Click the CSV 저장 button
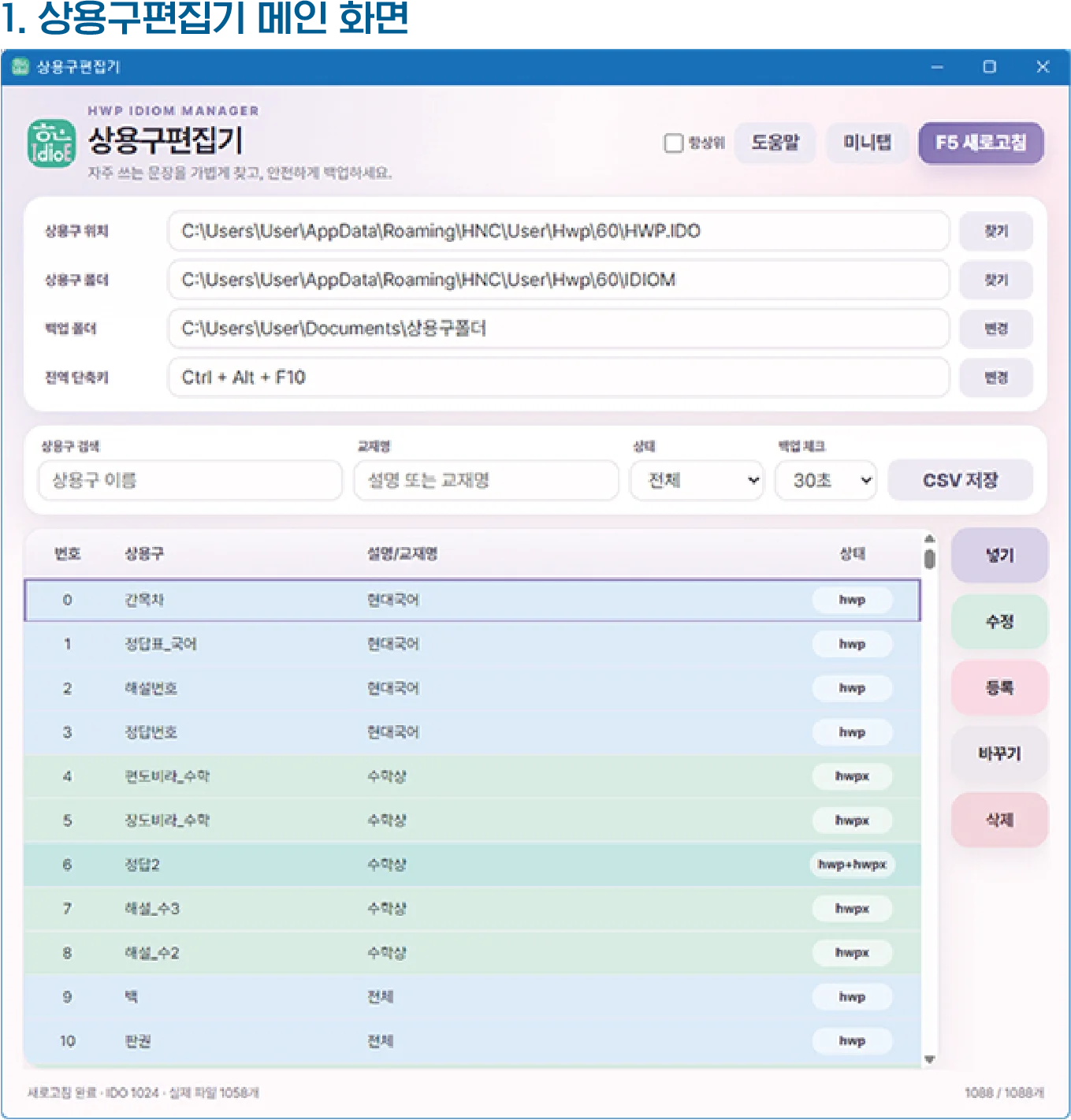 click(960, 480)
